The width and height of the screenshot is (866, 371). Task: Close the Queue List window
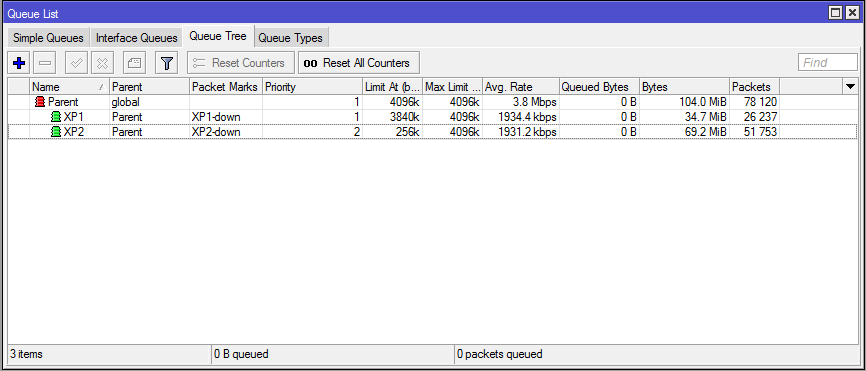(x=852, y=13)
